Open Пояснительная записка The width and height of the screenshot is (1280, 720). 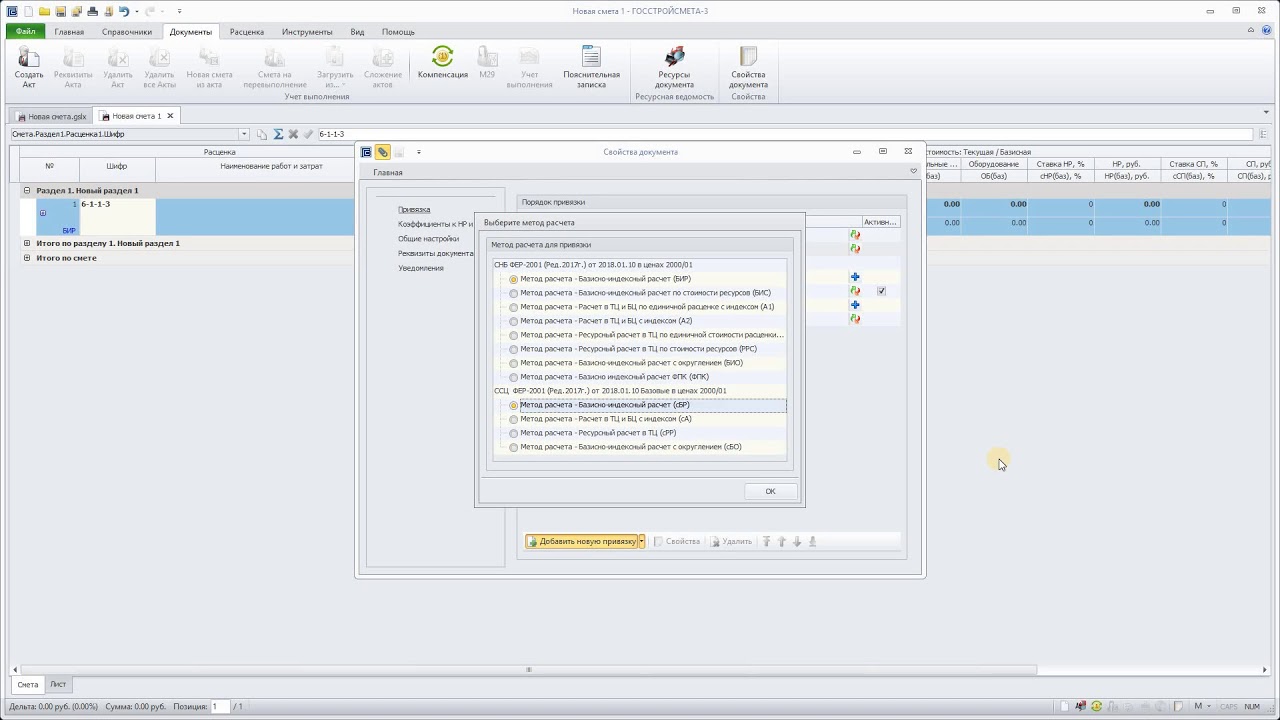(x=591, y=67)
